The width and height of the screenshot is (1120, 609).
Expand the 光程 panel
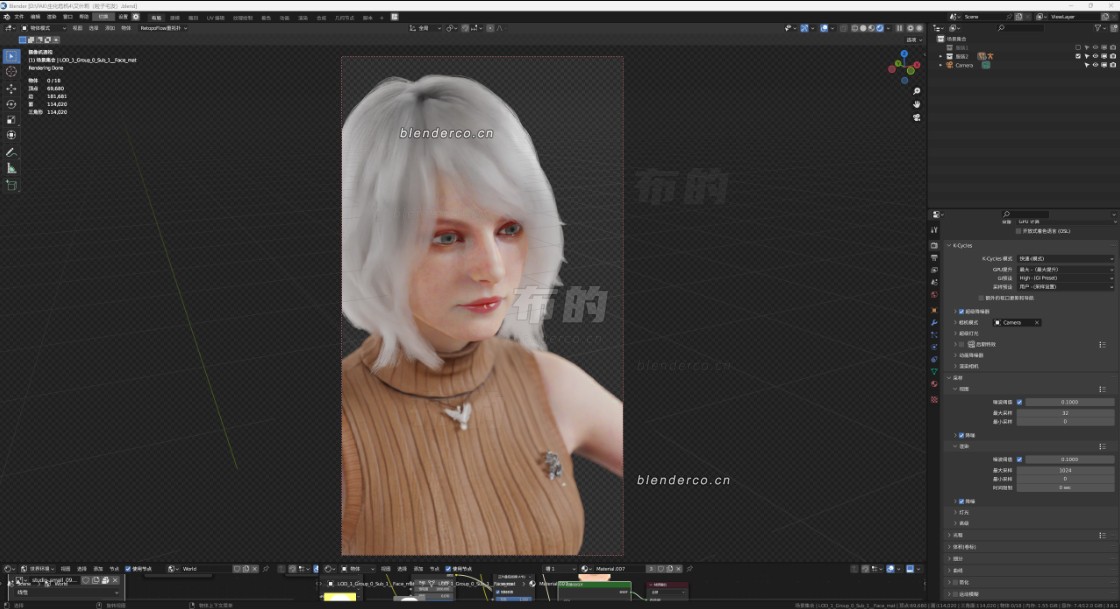(959, 535)
